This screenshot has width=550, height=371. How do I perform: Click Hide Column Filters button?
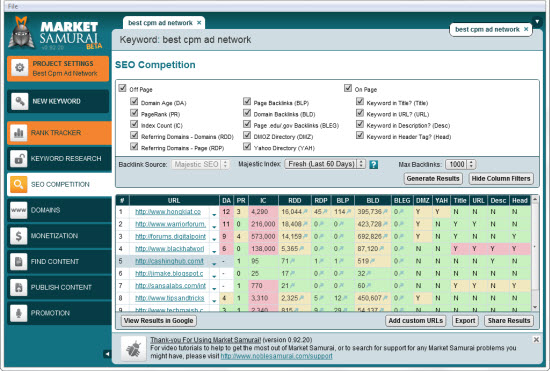tap(501, 178)
